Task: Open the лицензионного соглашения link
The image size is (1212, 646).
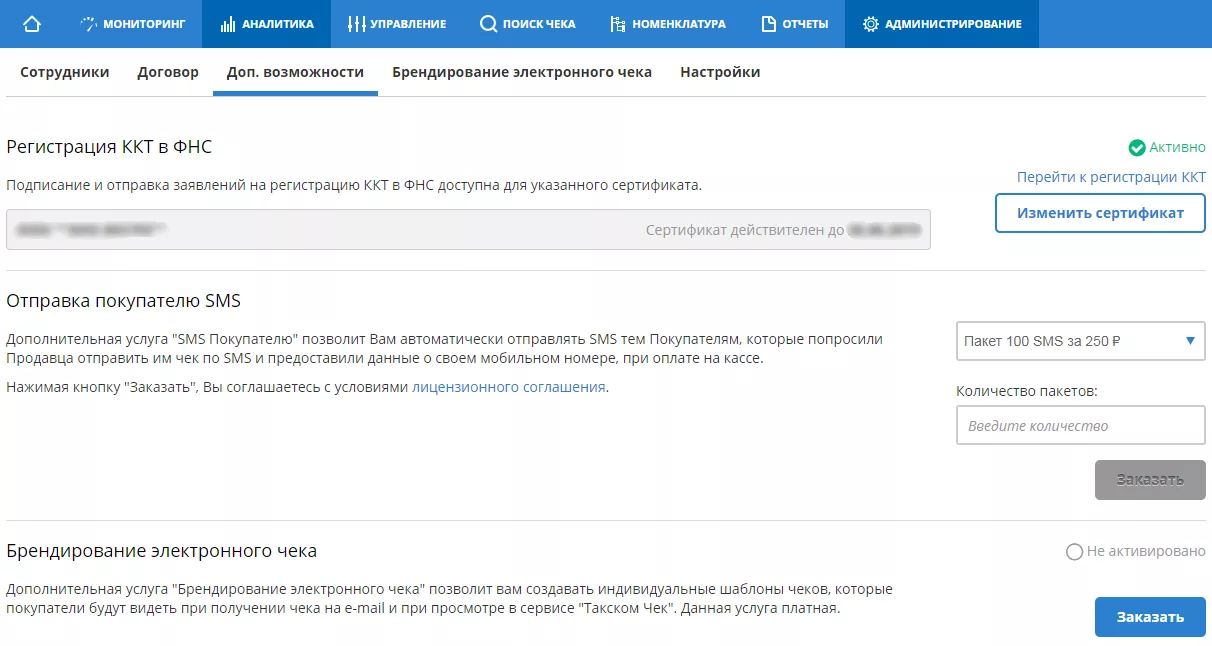Action: coord(508,387)
